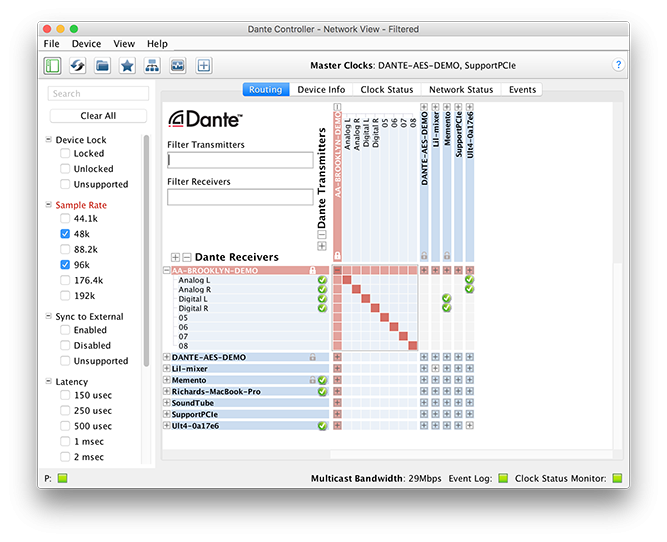
Task: Open the load preset folder icon
Action: pos(103,66)
